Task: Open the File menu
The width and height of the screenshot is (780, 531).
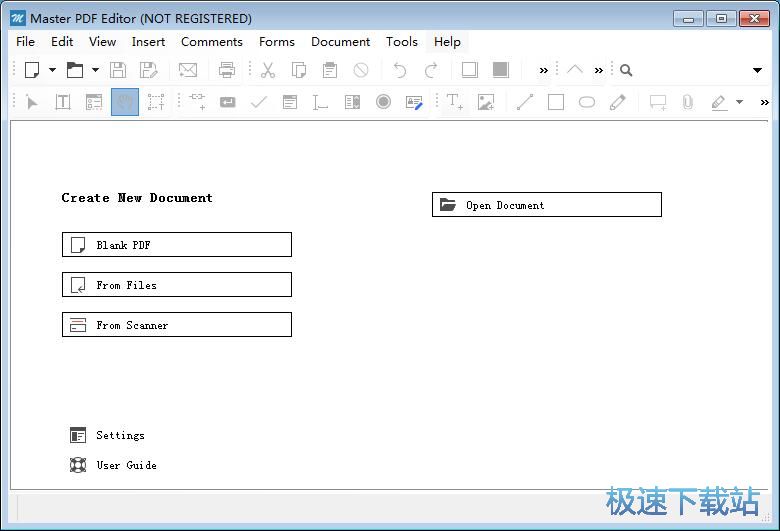Action: [25, 42]
